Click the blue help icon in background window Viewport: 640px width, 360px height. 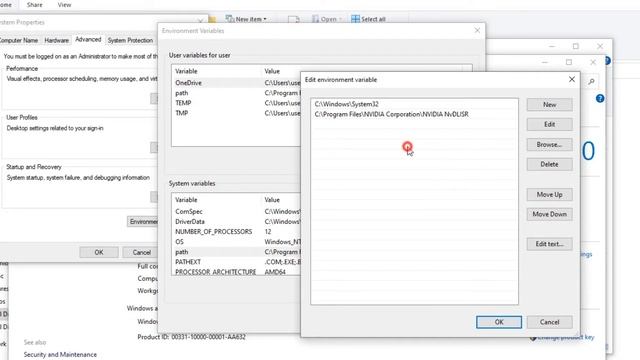coord(600,98)
